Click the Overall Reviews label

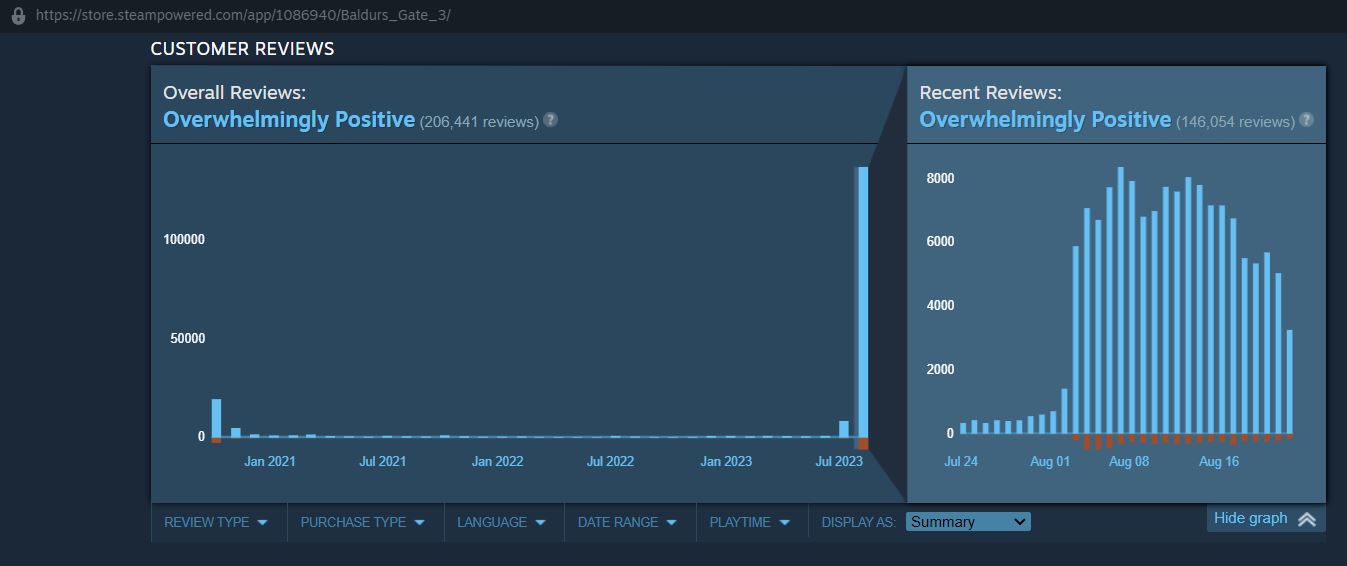234,92
